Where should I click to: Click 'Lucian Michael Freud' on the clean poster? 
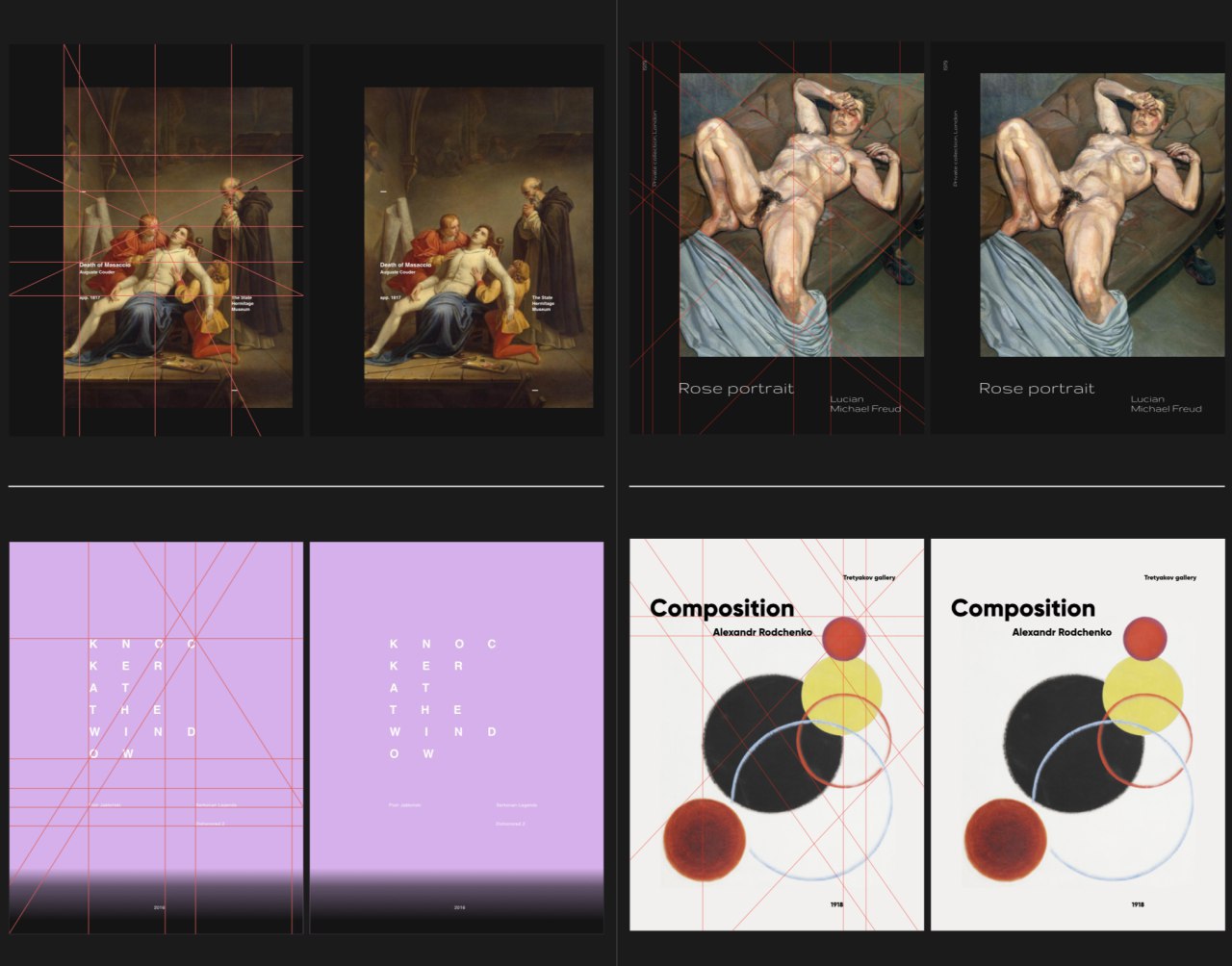coord(1166,404)
